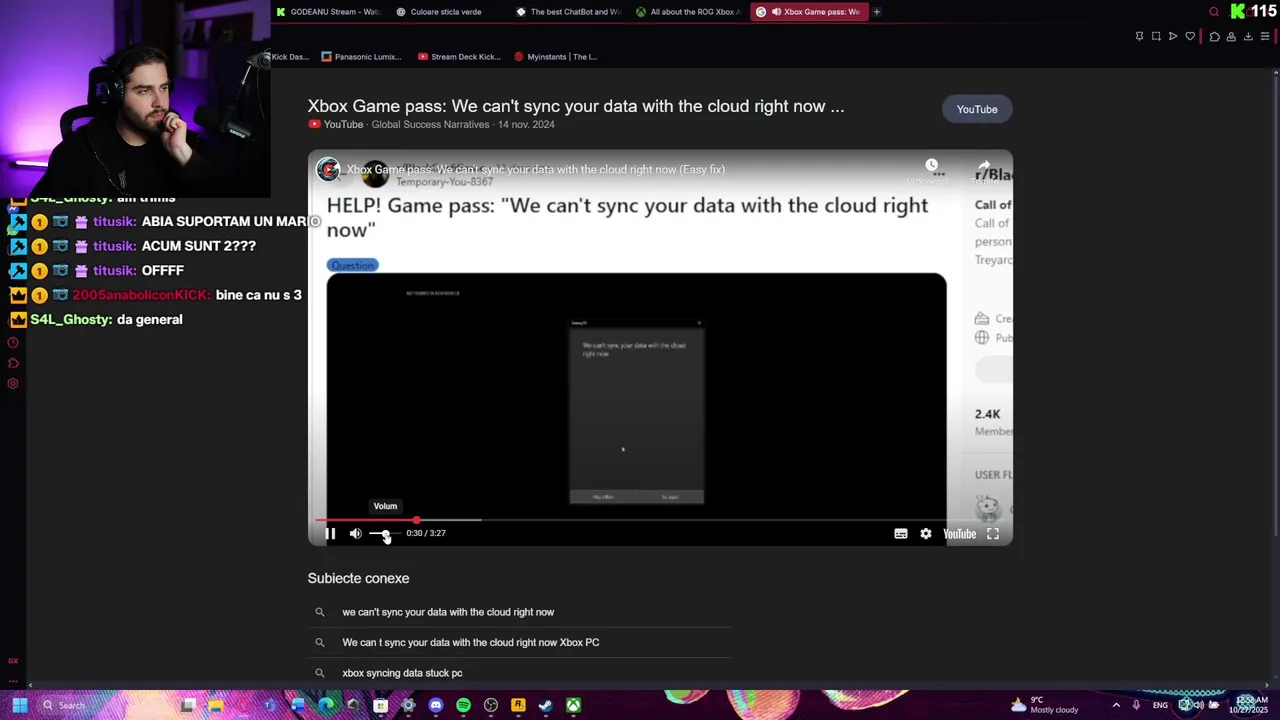Enter fullscreen video mode

[993, 534]
